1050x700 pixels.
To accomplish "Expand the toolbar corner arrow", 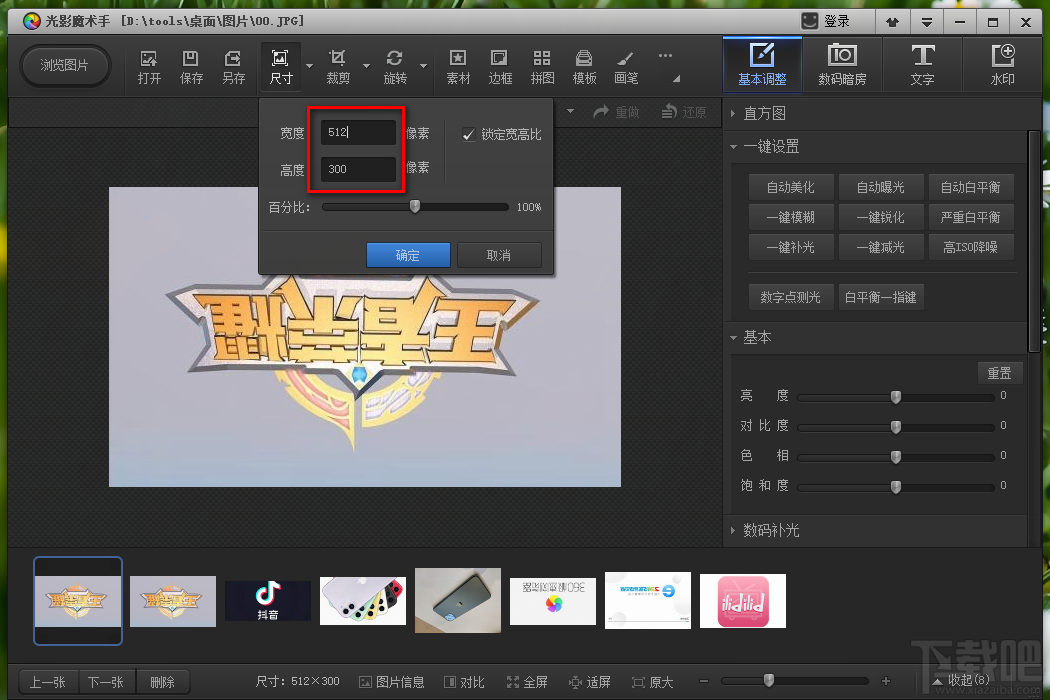I will [x=676, y=78].
